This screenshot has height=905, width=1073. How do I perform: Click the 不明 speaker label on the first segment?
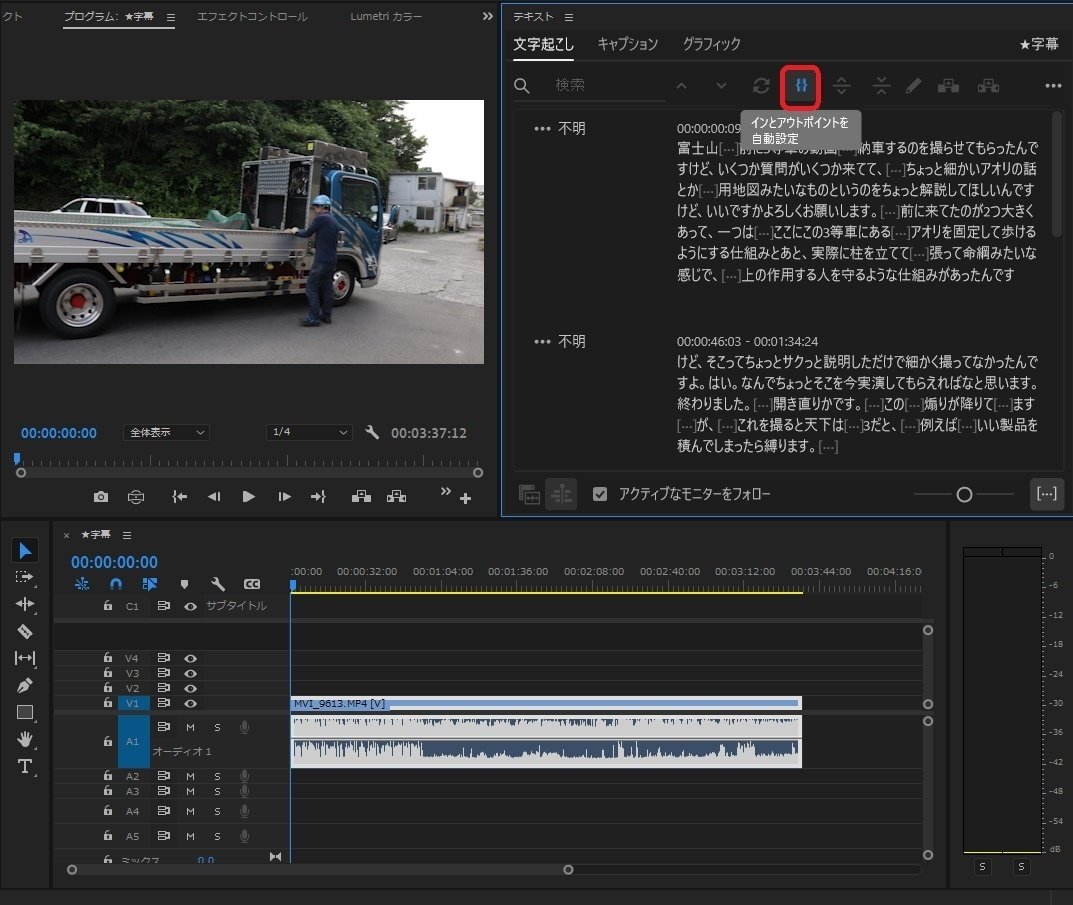571,127
